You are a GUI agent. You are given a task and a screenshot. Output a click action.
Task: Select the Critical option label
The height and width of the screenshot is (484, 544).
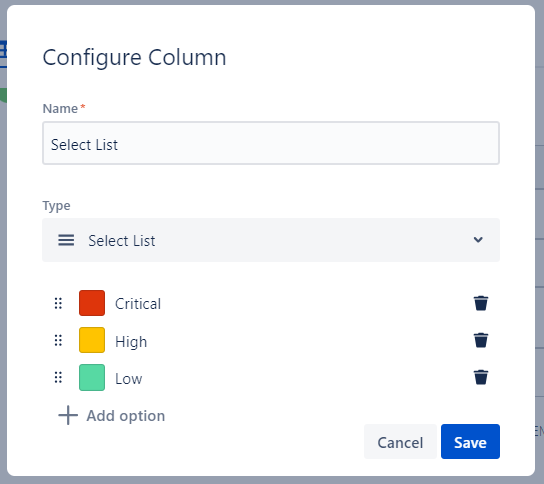point(138,304)
